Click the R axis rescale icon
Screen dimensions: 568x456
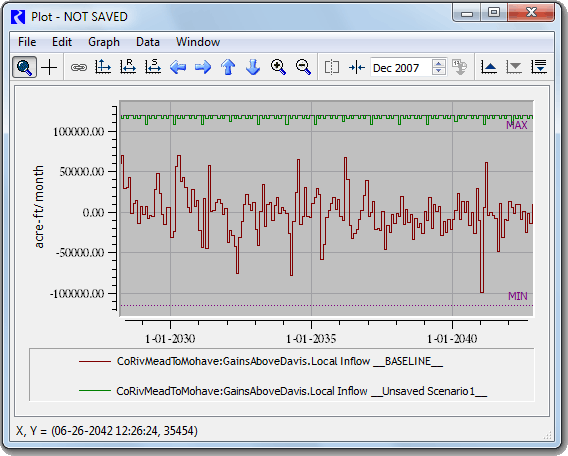(x=128, y=67)
